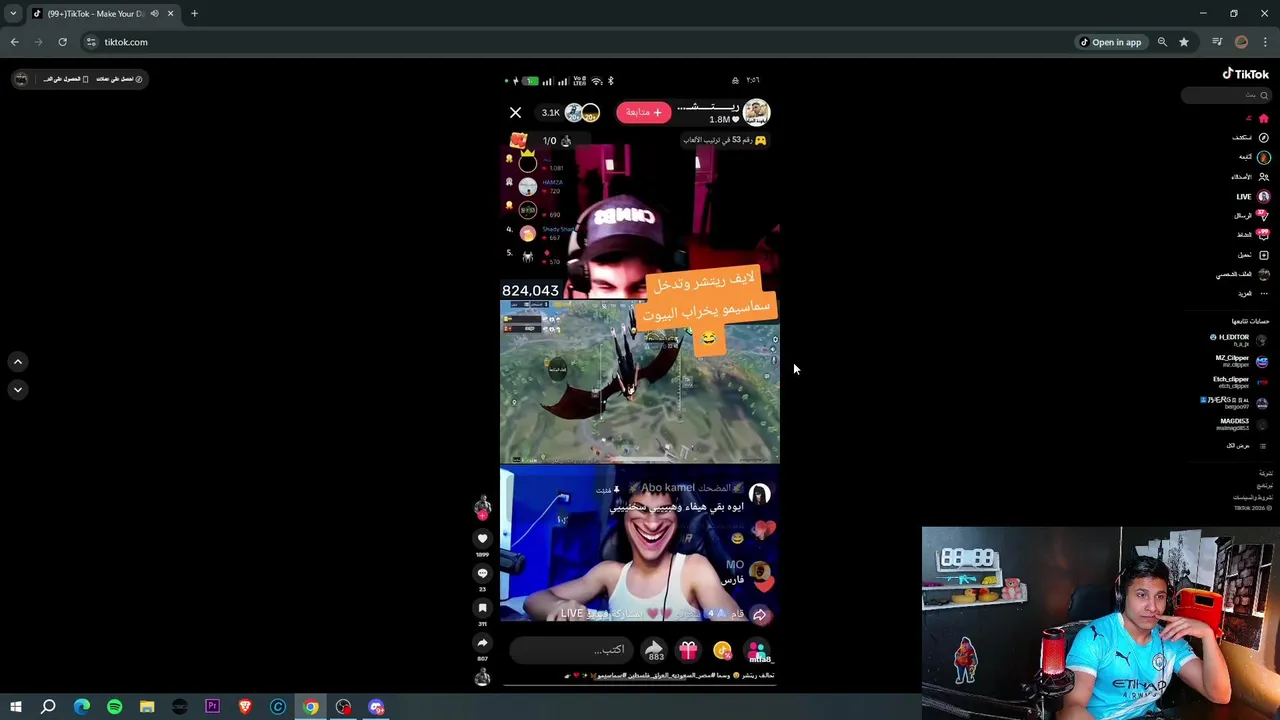Open the profile avatar in the top-left pill
This screenshot has height=720, width=1280.
coord(21,79)
